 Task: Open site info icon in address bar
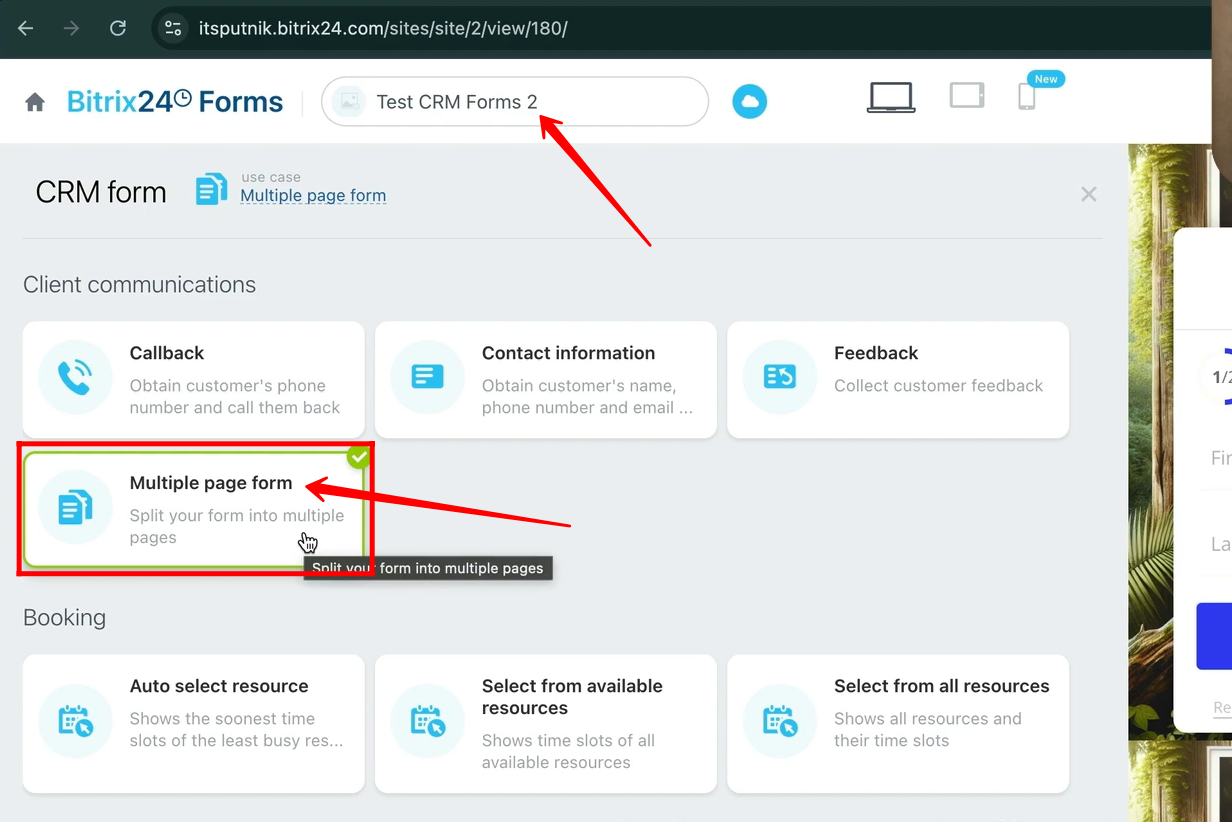pos(173,28)
